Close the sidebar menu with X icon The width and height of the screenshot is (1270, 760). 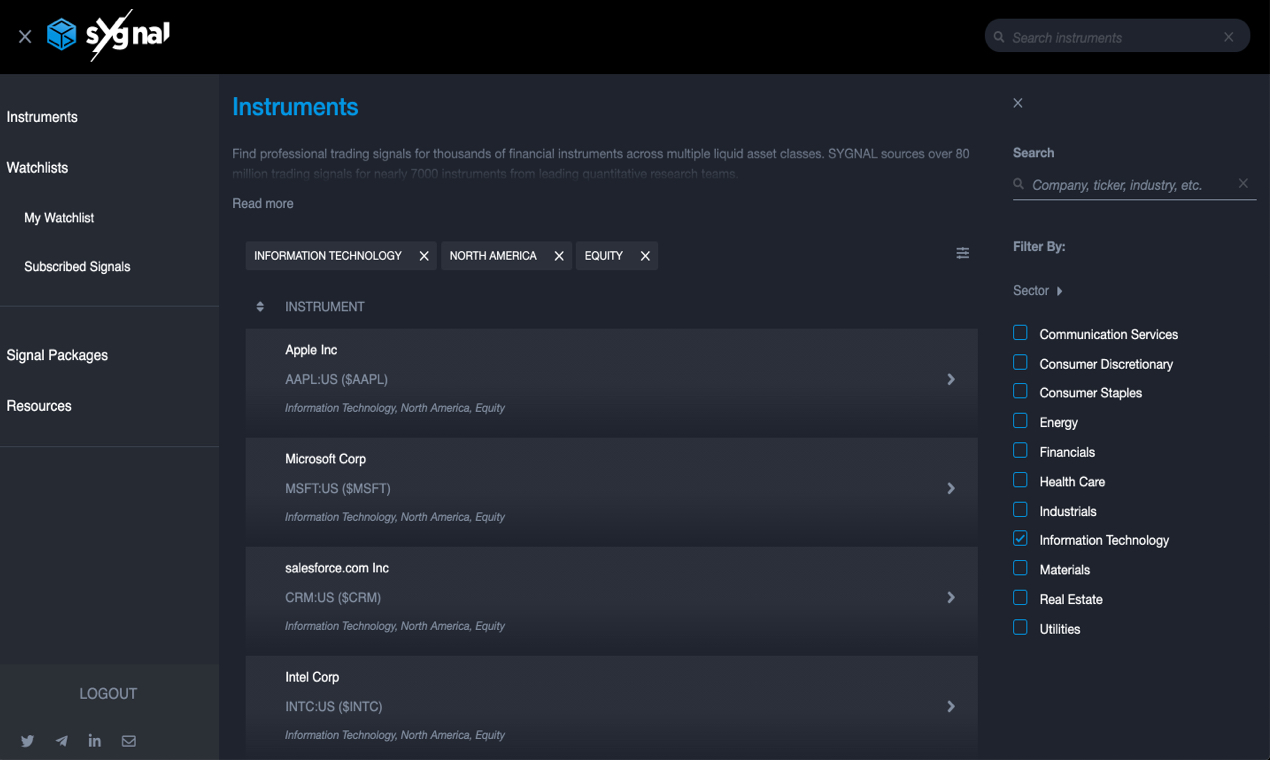click(25, 37)
